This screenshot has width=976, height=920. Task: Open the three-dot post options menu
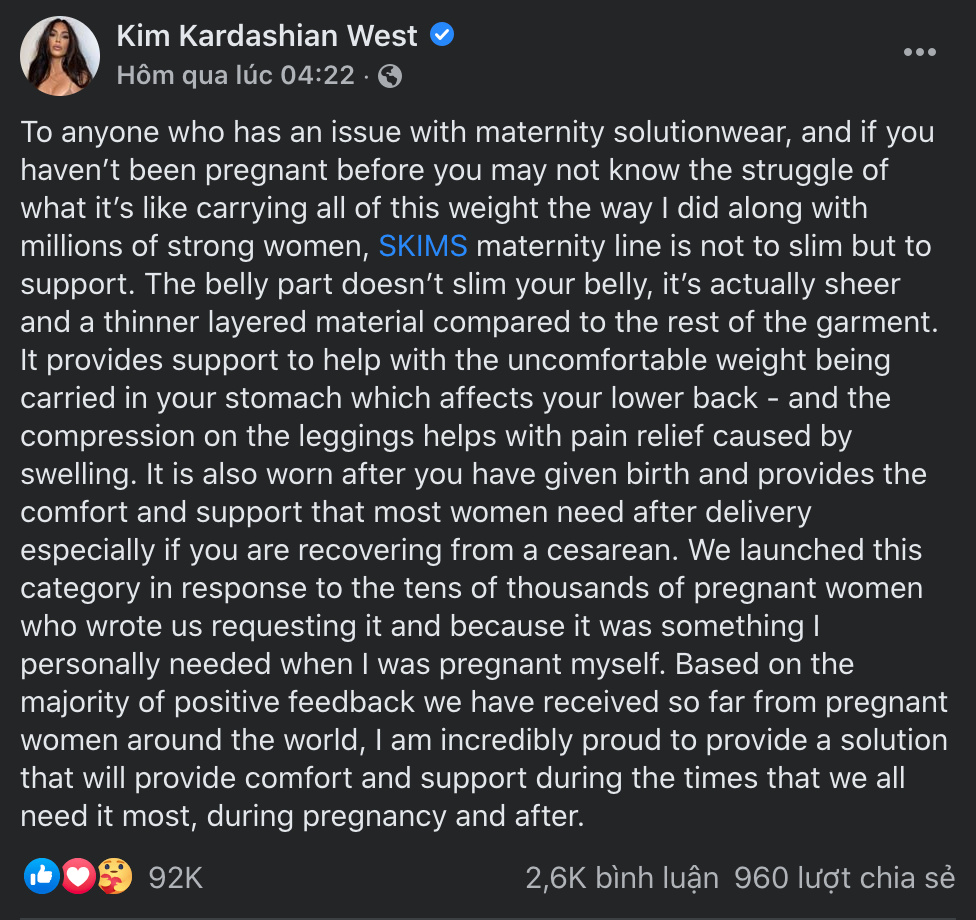tap(919, 52)
